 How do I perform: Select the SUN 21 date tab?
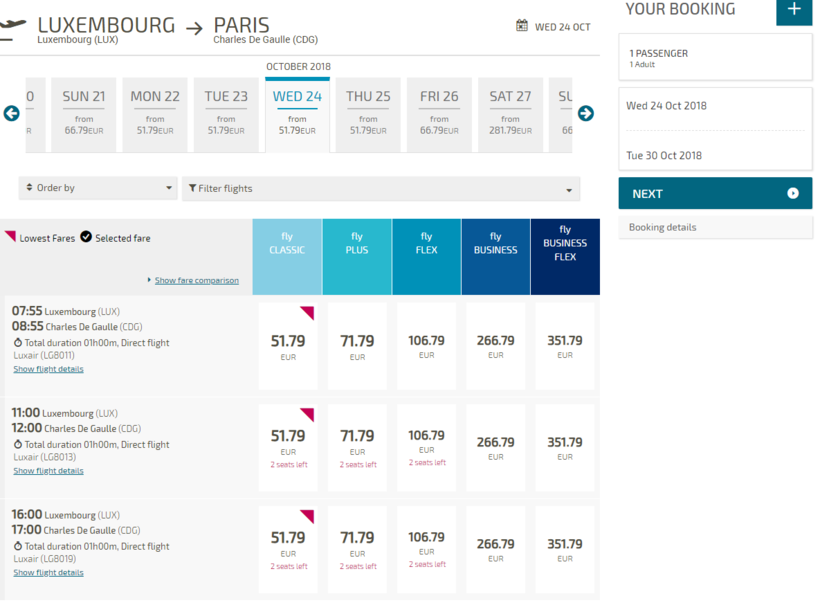84,113
